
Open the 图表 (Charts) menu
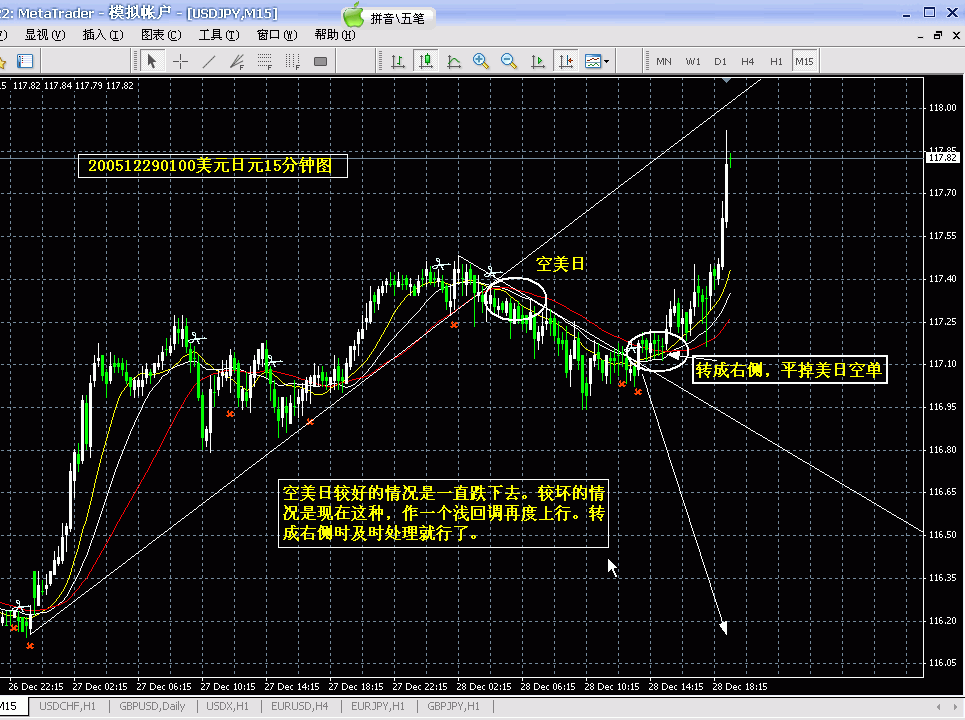[161, 34]
